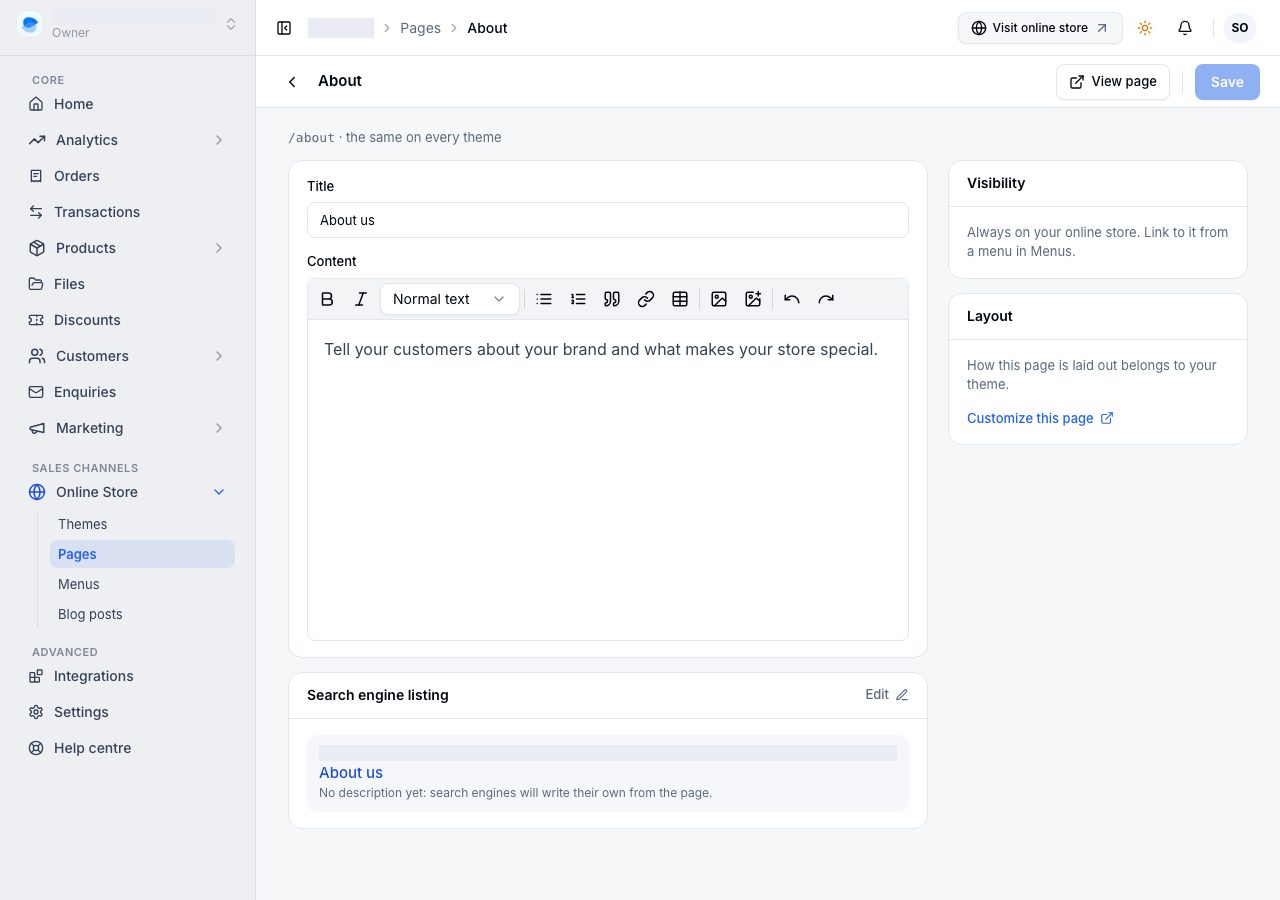The width and height of the screenshot is (1280, 900).
Task: Open Orders from the sidebar
Action: (x=128, y=176)
